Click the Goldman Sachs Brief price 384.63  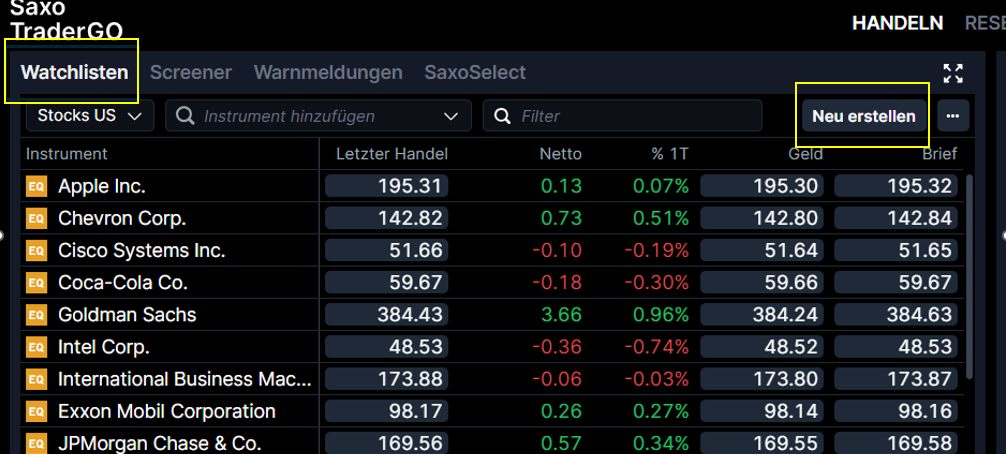point(896,315)
